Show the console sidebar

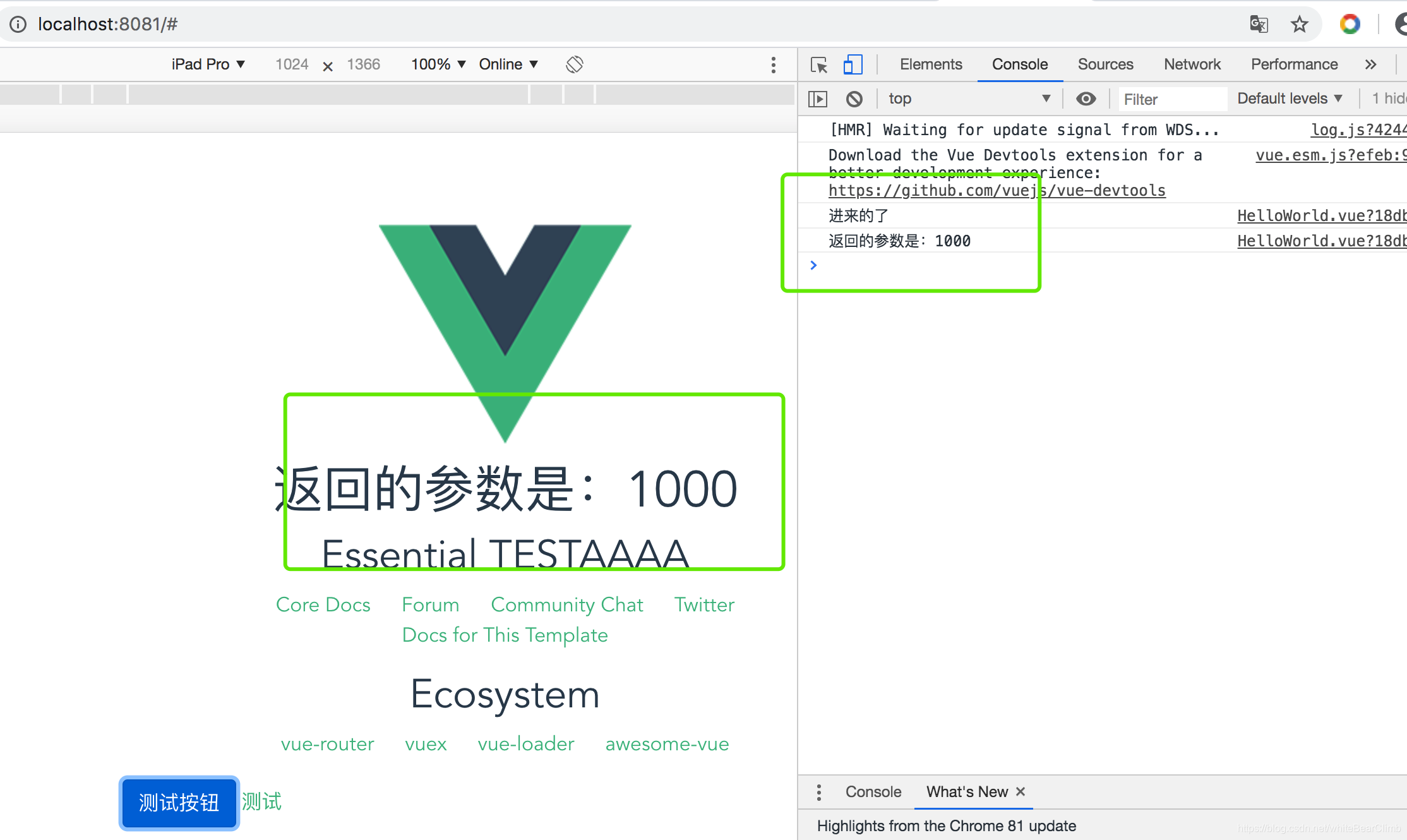[x=818, y=99]
